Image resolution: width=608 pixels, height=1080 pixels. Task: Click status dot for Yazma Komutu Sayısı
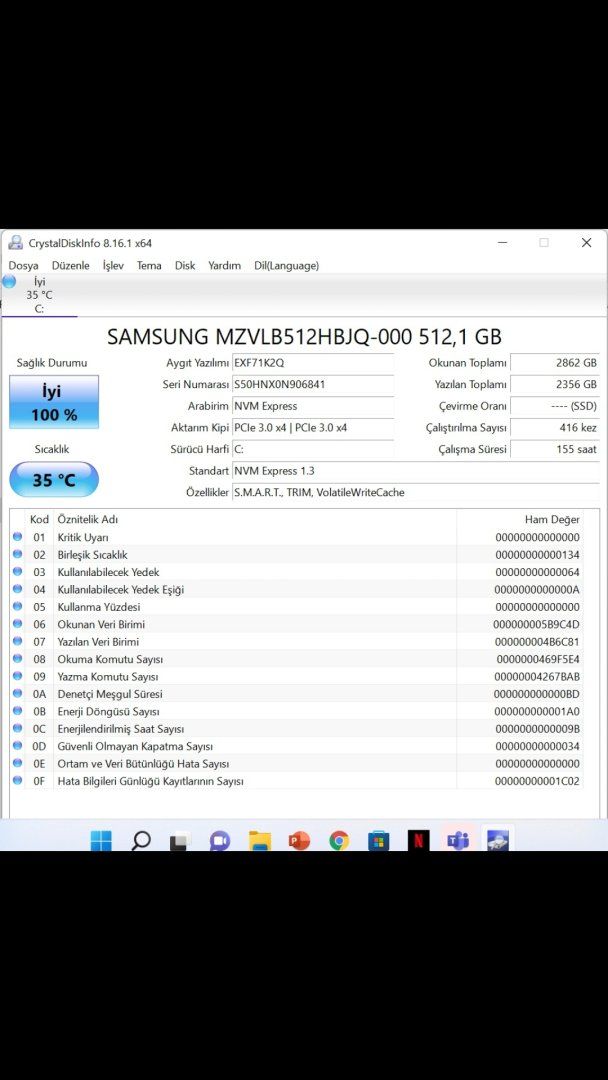[17, 676]
